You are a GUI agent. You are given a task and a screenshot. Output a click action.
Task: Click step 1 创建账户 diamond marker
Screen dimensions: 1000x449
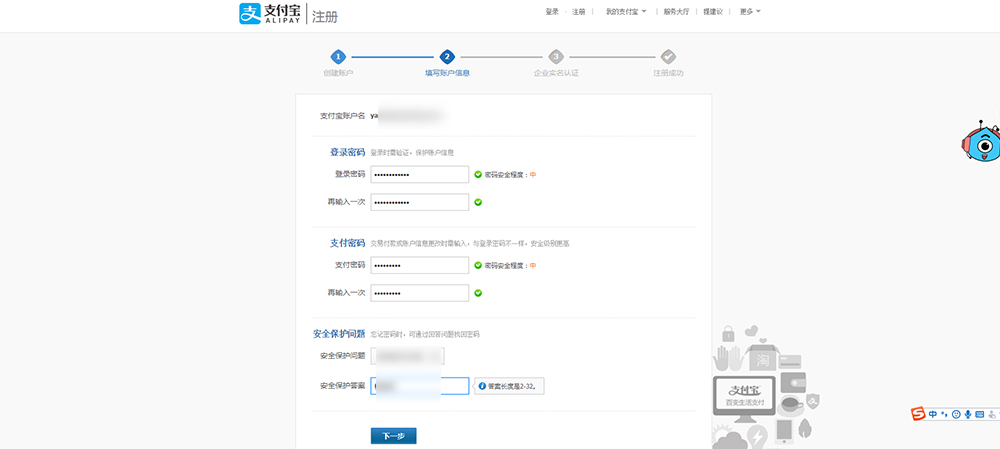pos(338,57)
